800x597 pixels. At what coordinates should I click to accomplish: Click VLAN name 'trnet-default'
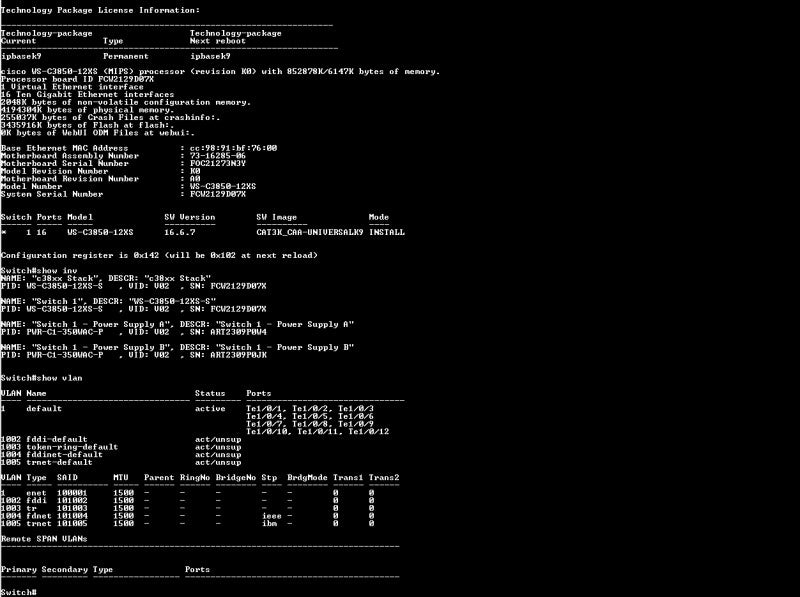pos(59,462)
